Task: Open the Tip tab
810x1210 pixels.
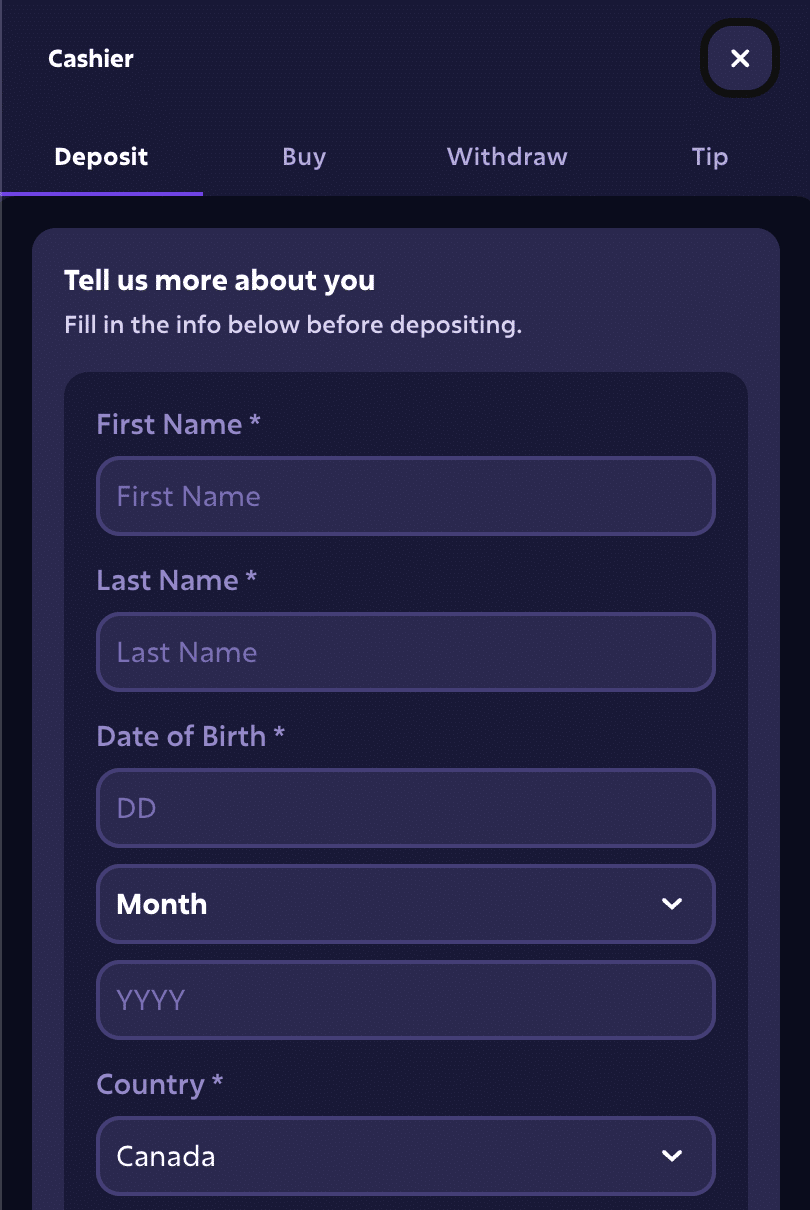Action: (709, 157)
